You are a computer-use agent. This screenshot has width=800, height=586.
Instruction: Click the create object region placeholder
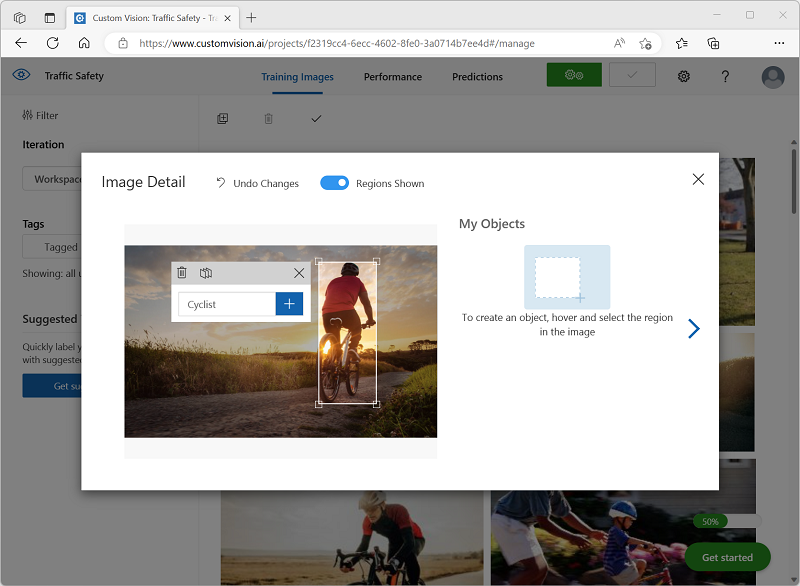567,277
